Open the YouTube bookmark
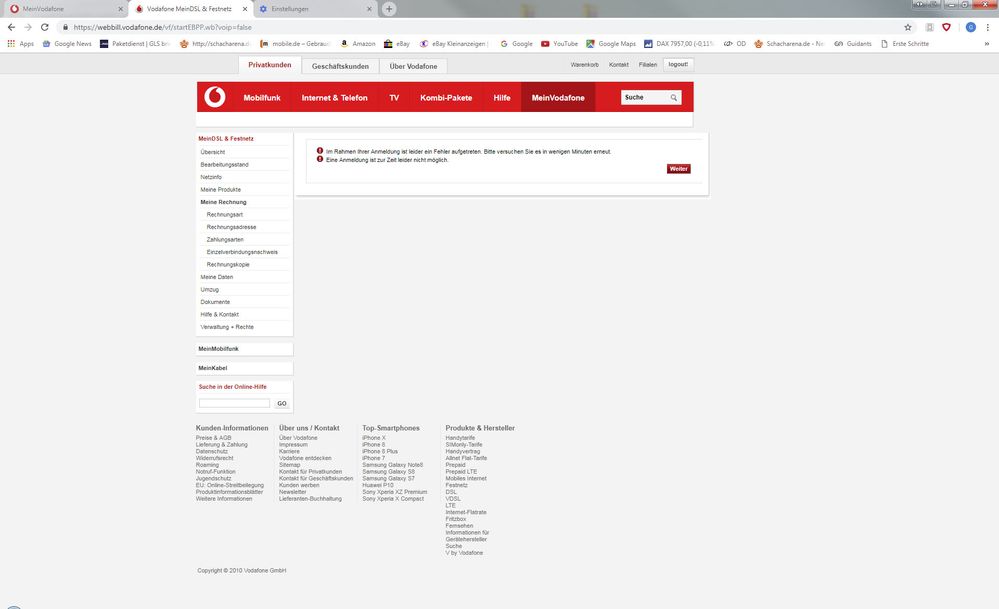The image size is (999, 609). [x=559, y=43]
